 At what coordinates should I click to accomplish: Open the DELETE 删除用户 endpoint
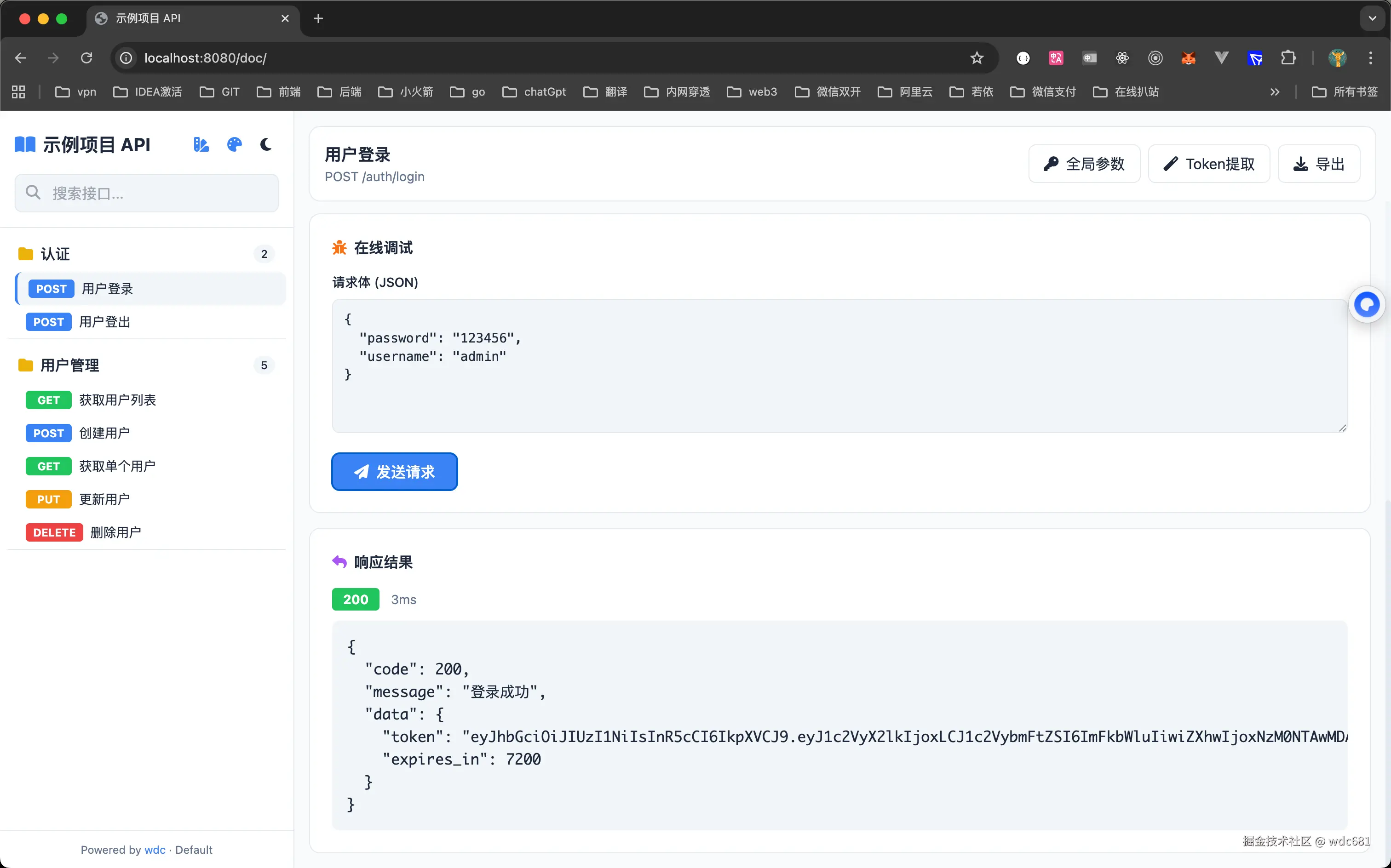[x=115, y=532]
